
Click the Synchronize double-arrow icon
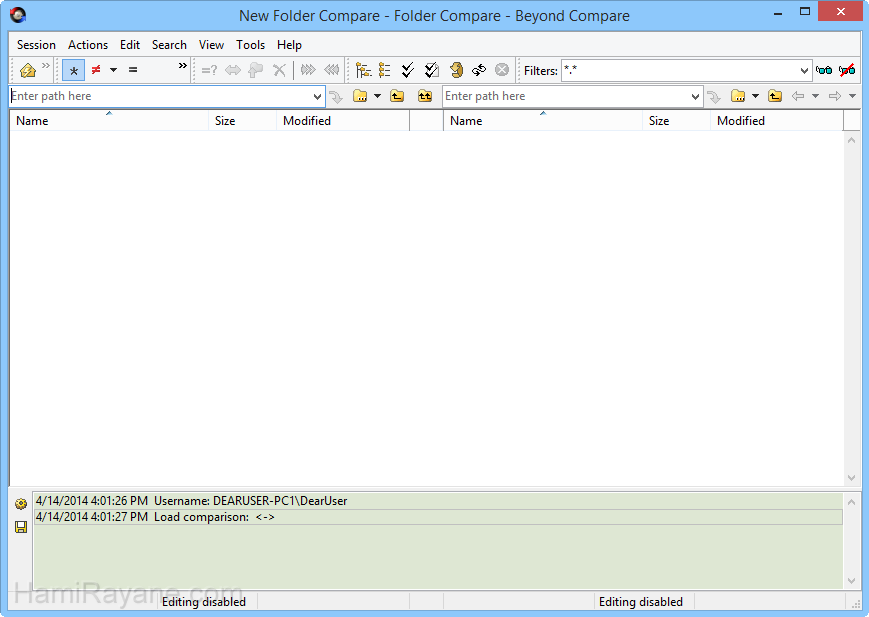click(x=233, y=70)
